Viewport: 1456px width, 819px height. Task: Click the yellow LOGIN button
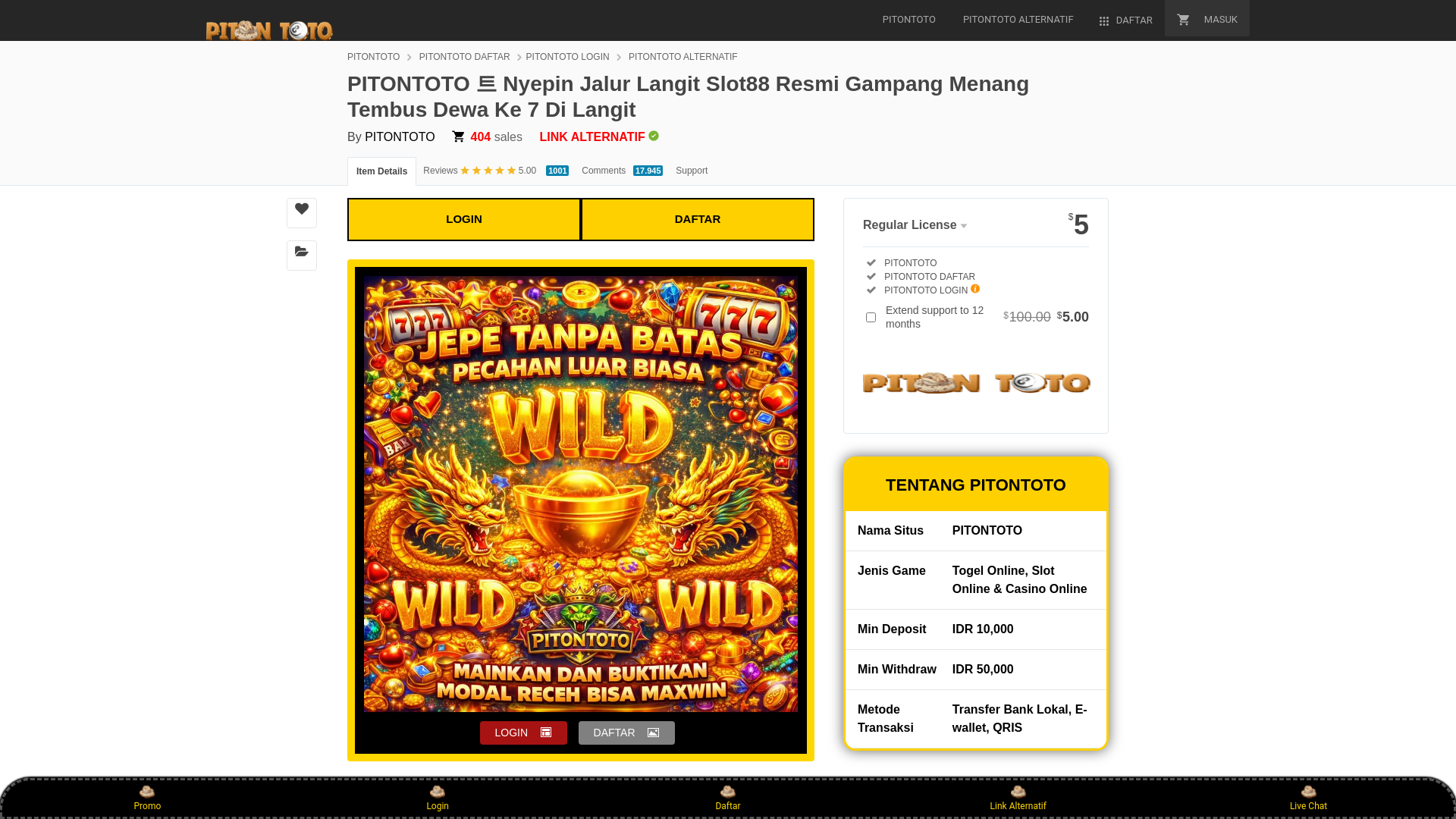pos(464,219)
